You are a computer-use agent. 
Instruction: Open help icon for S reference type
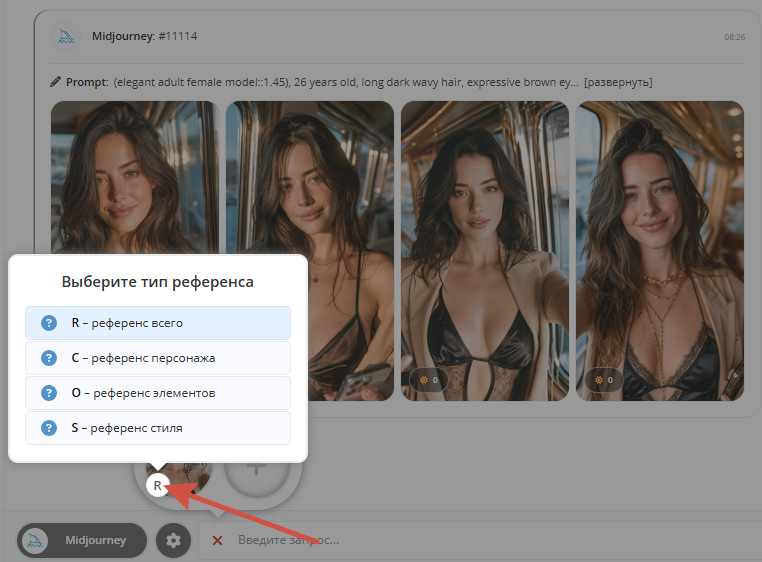point(49,428)
